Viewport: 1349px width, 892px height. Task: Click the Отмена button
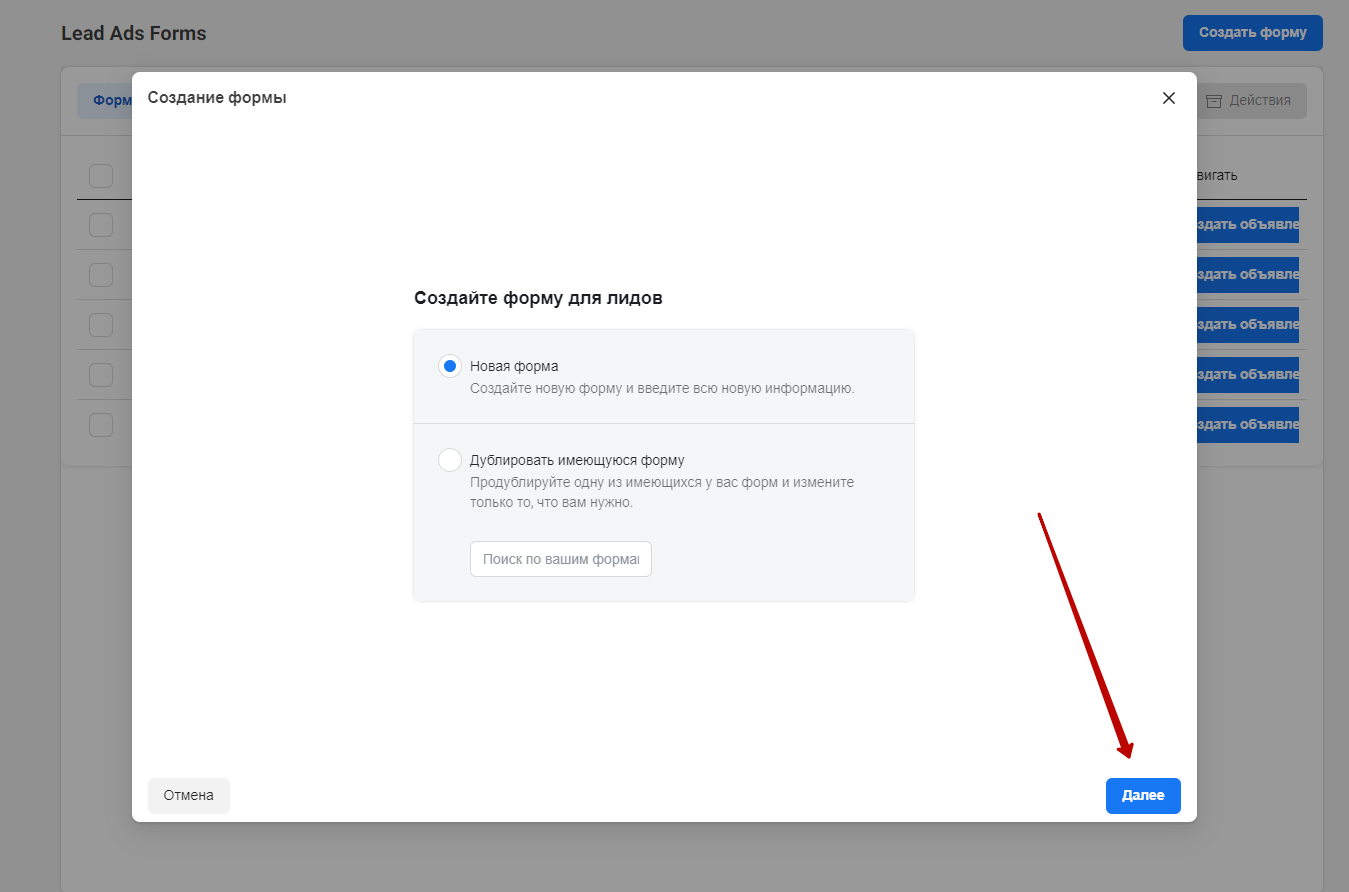189,796
